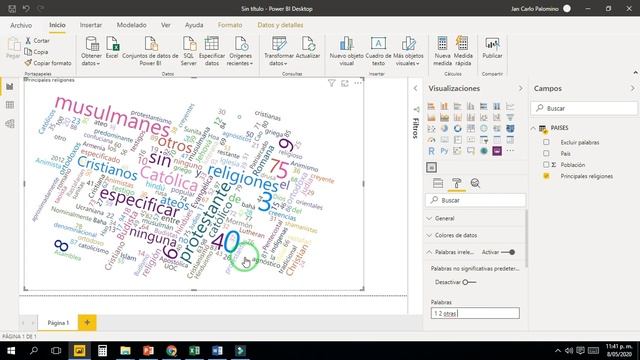Switch to the Ayuda ribbon tab

(x=194, y=25)
